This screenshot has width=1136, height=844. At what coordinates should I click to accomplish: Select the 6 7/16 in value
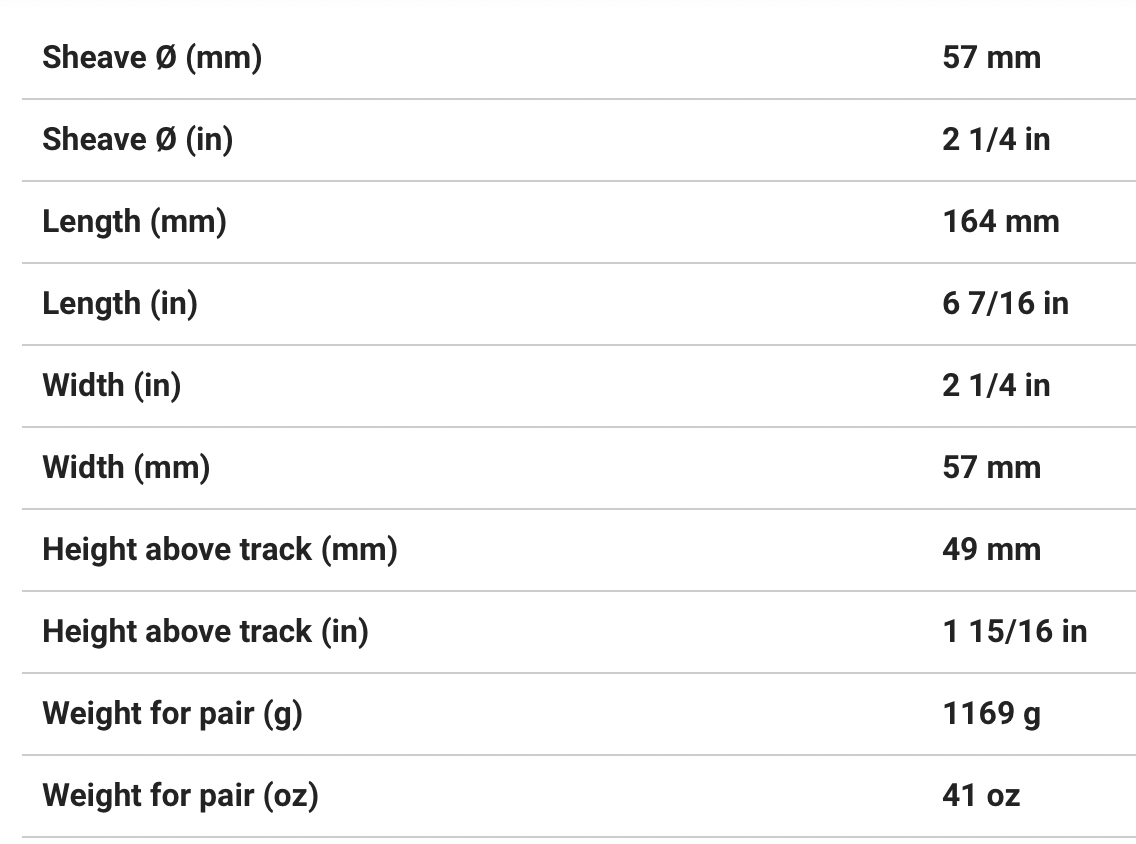click(x=1005, y=304)
